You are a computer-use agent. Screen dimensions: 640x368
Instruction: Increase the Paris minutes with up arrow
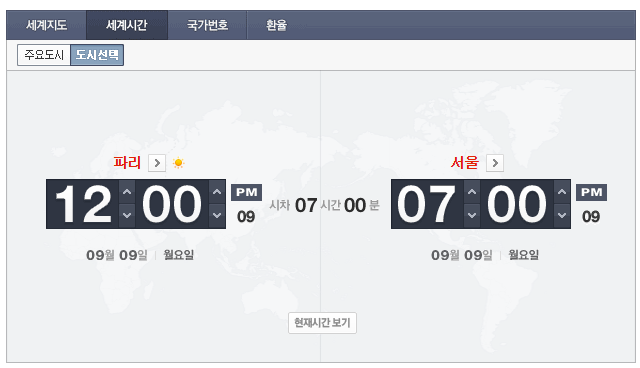[217, 192]
